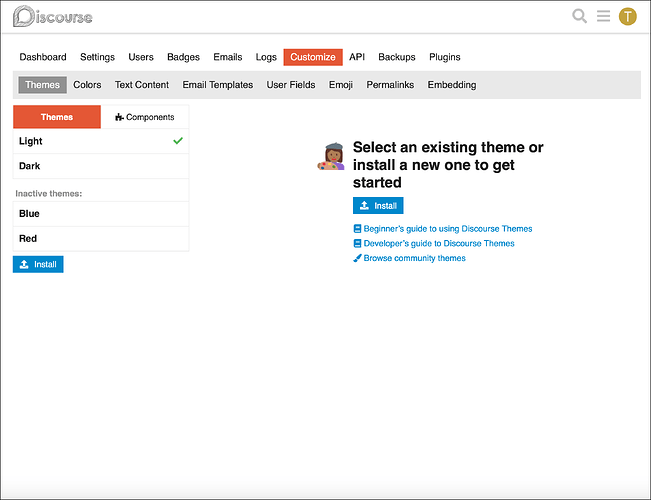Open the Emoji customization page

click(x=340, y=85)
